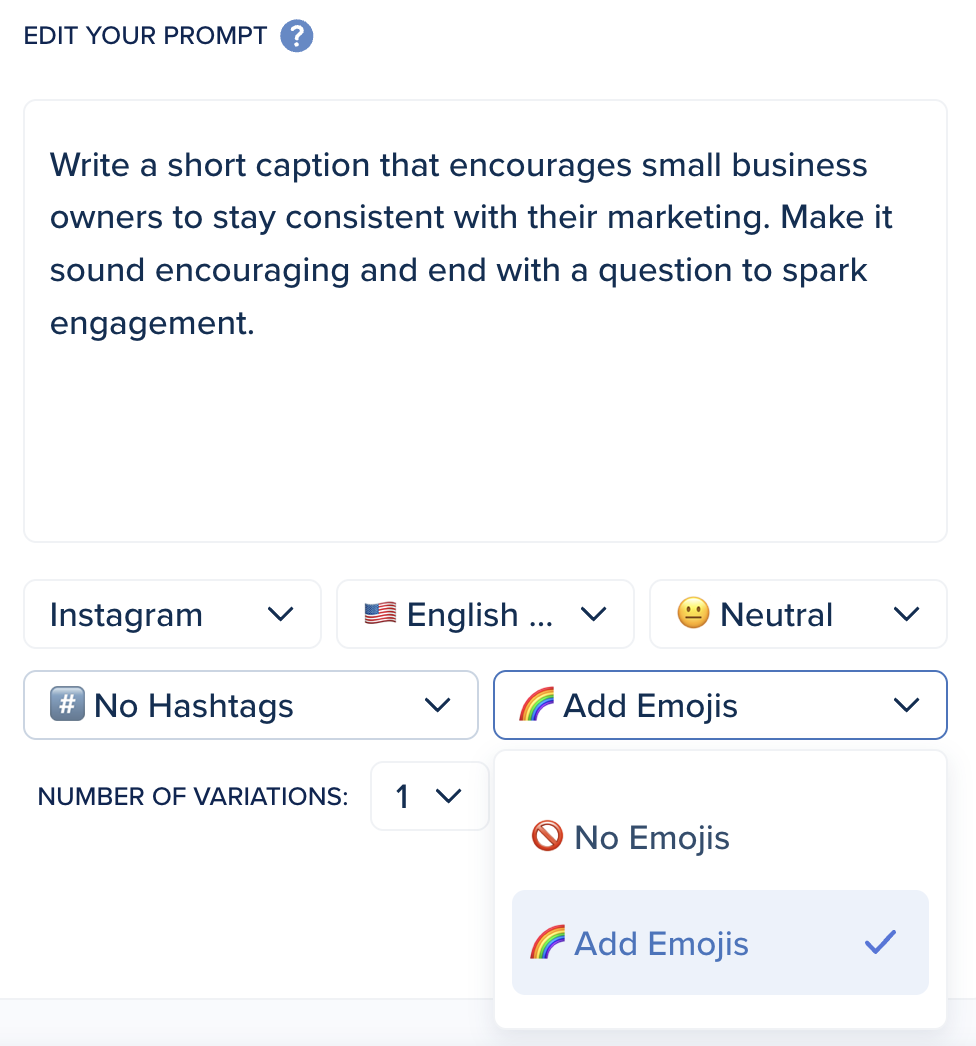Expand the No Hashtags dropdown
This screenshot has width=976, height=1046.
(250, 706)
